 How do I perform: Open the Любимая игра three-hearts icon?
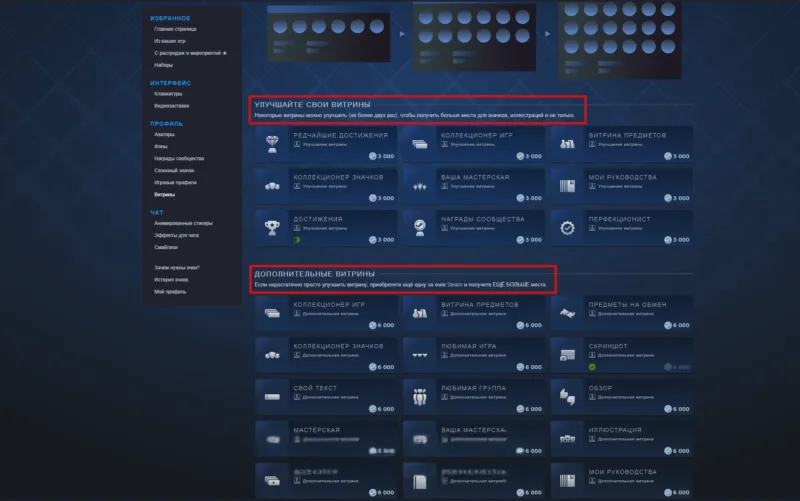pyautogui.click(x=419, y=355)
